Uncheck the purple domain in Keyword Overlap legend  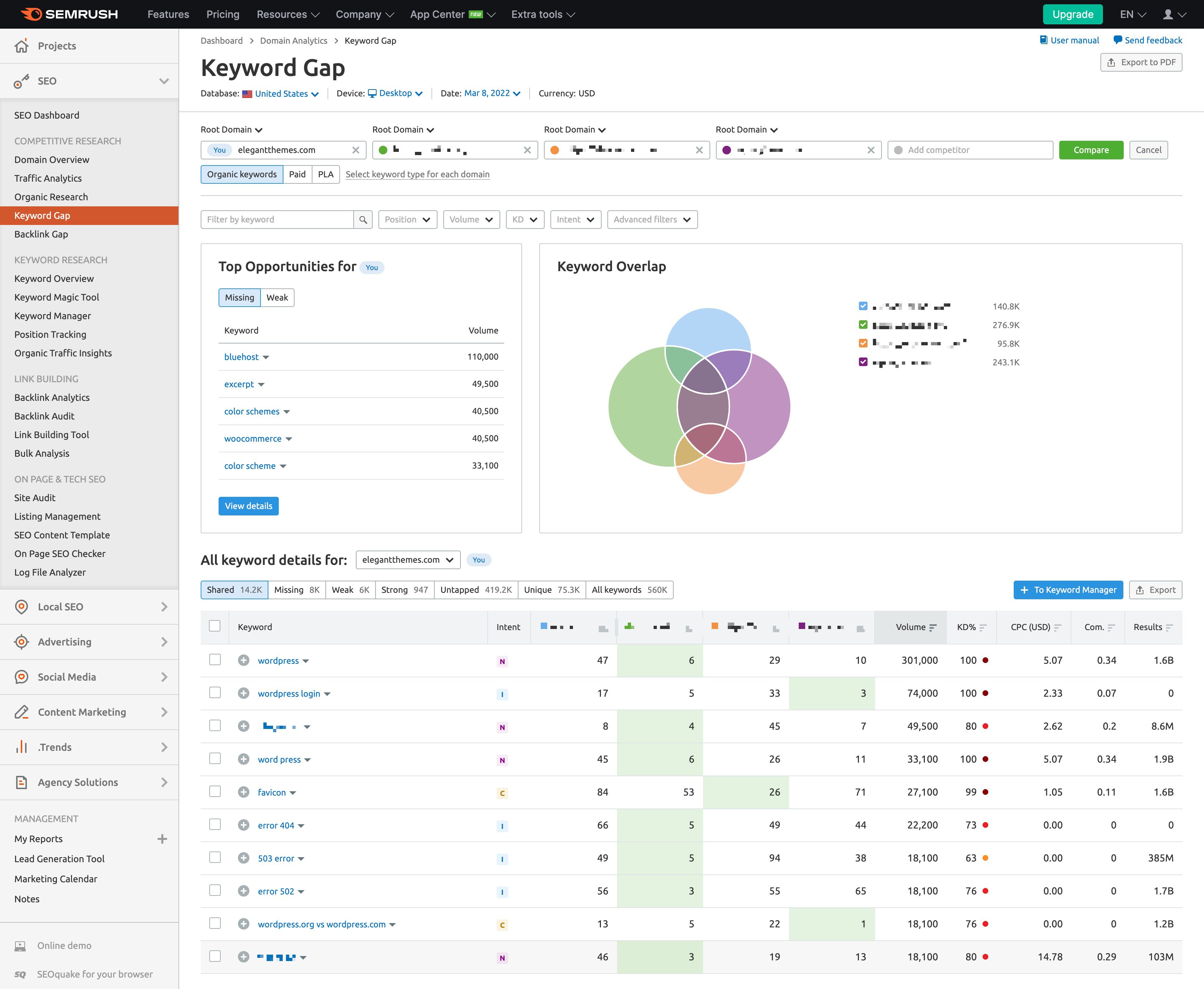863,362
